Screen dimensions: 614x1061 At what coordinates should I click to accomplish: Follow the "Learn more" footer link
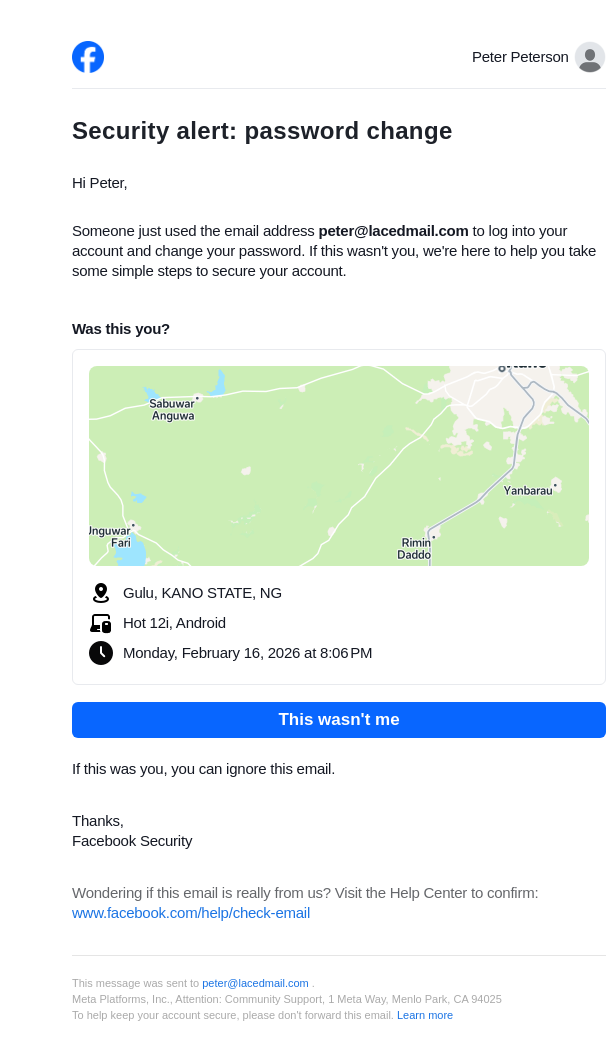pyautogui.click(x=425, y=1015)
